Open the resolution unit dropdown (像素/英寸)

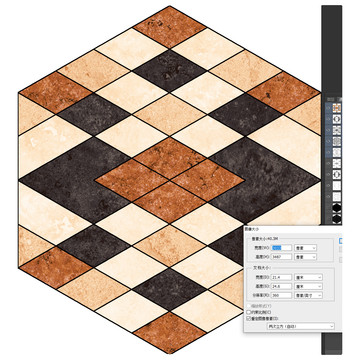pyautogui.click(x=308, y=295)
